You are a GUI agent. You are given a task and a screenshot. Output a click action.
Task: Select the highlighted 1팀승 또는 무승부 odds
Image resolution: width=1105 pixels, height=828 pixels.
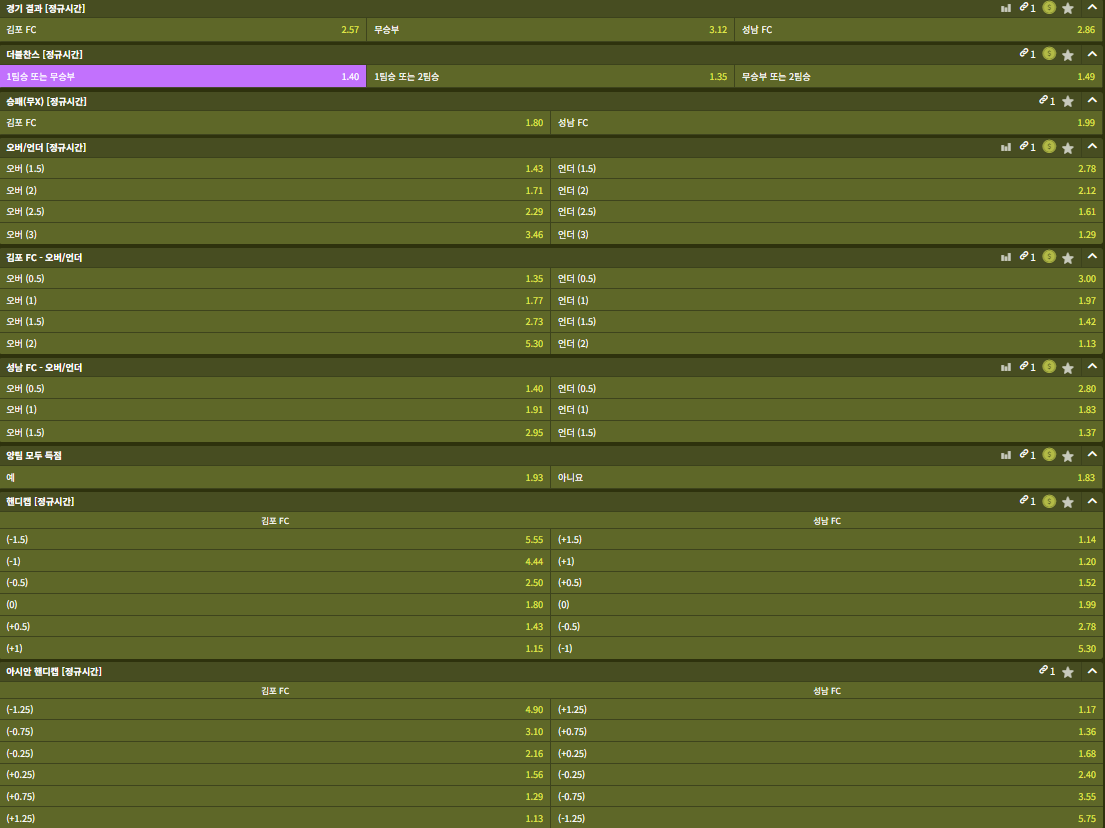point(183,77)
